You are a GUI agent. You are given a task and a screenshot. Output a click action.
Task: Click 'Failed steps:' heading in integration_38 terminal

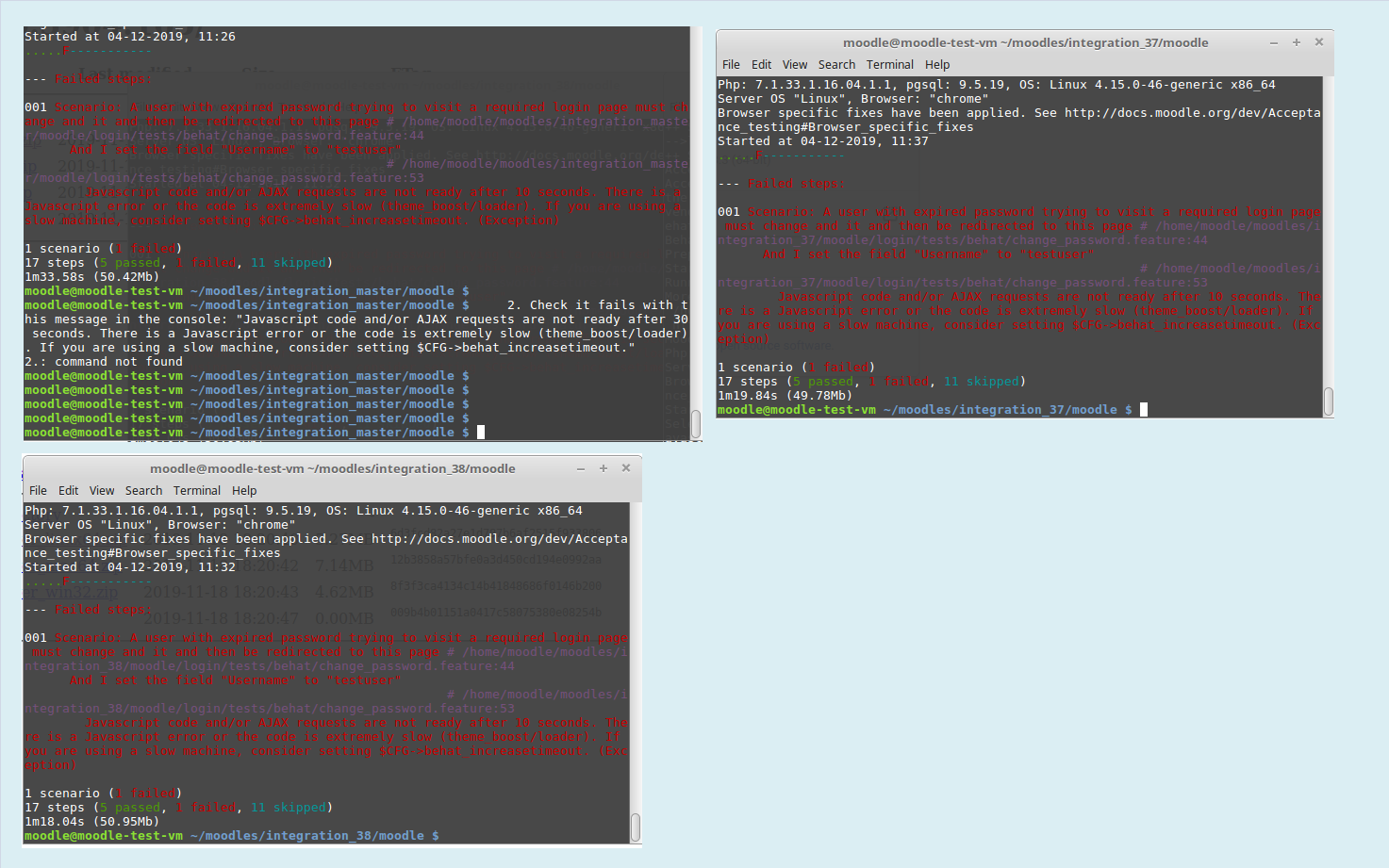click(x=103, y=610)
